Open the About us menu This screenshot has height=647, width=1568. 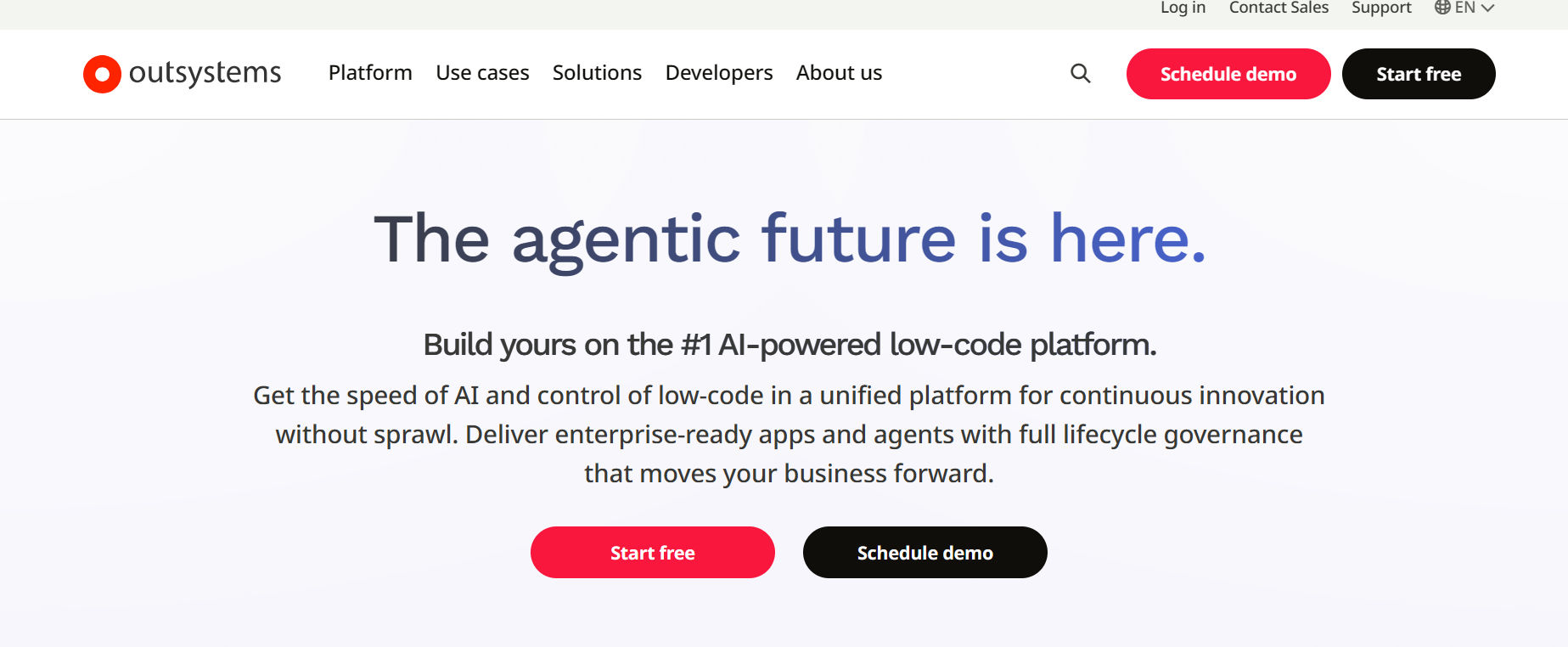click(x=839, y=73)
